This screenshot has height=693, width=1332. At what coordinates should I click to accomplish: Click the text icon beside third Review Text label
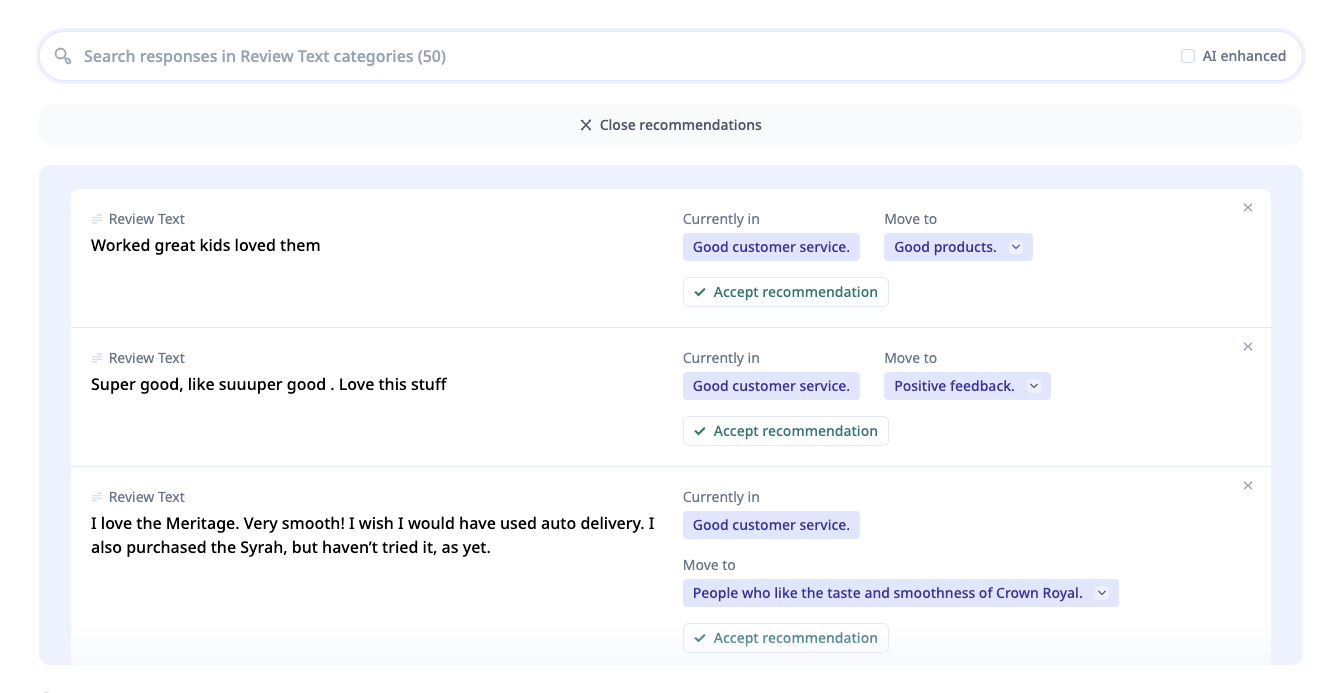click(x=97, y=497)
